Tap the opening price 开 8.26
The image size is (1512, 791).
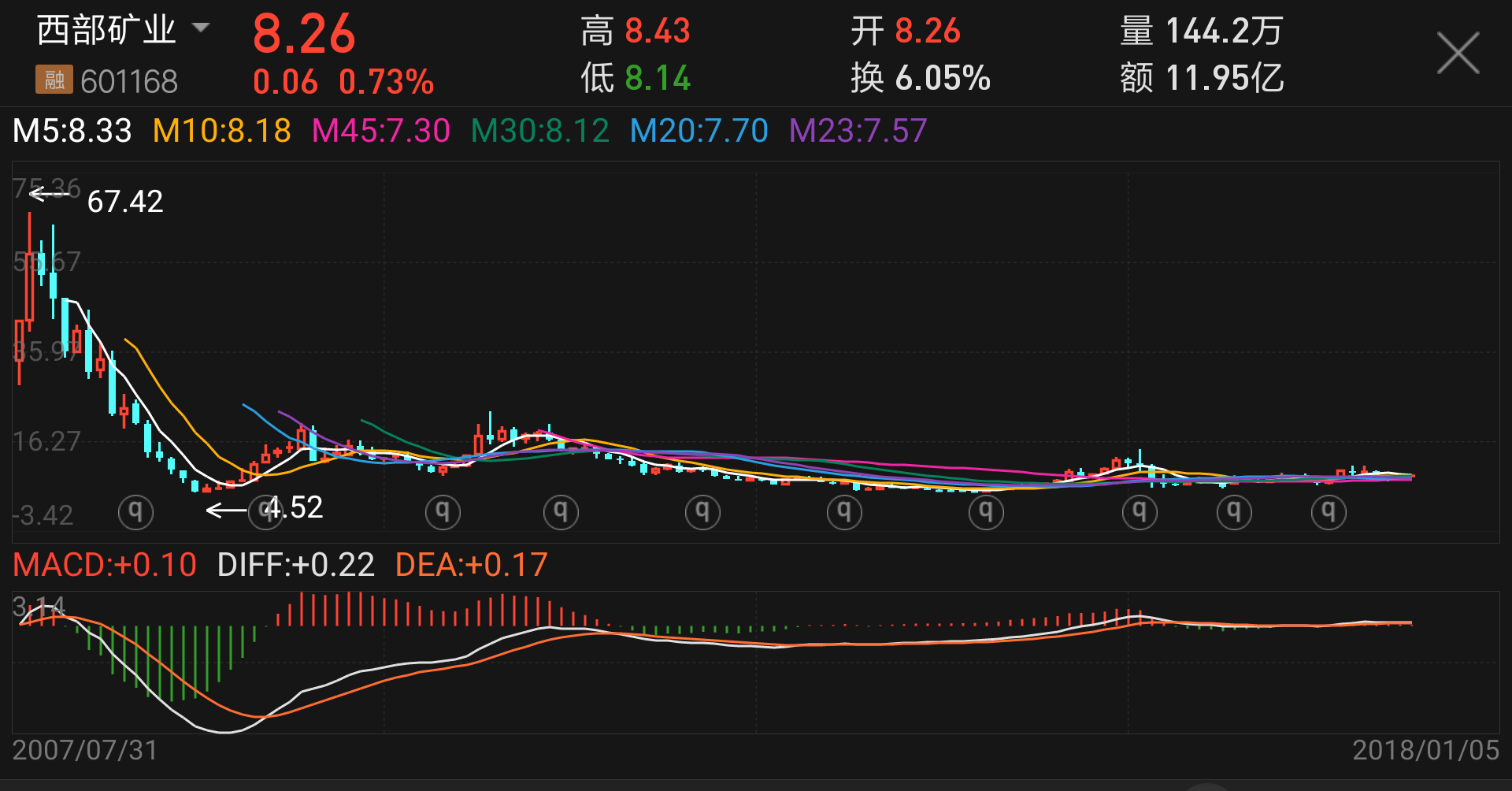[x=906, y=32]
